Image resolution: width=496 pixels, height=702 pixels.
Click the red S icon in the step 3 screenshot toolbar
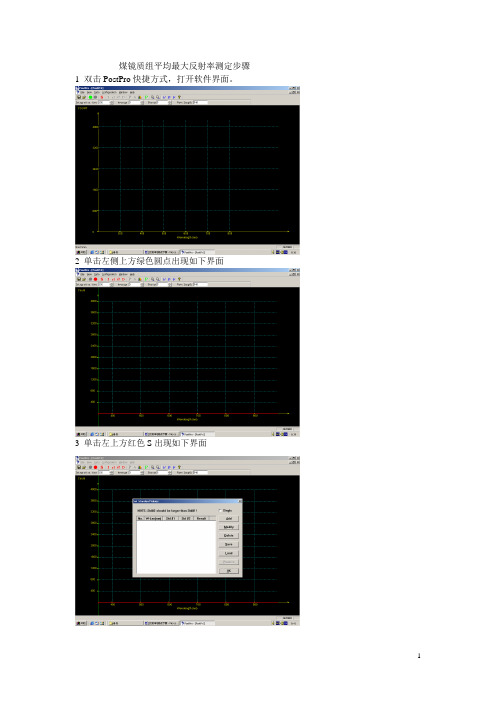(x=102, y=467)
